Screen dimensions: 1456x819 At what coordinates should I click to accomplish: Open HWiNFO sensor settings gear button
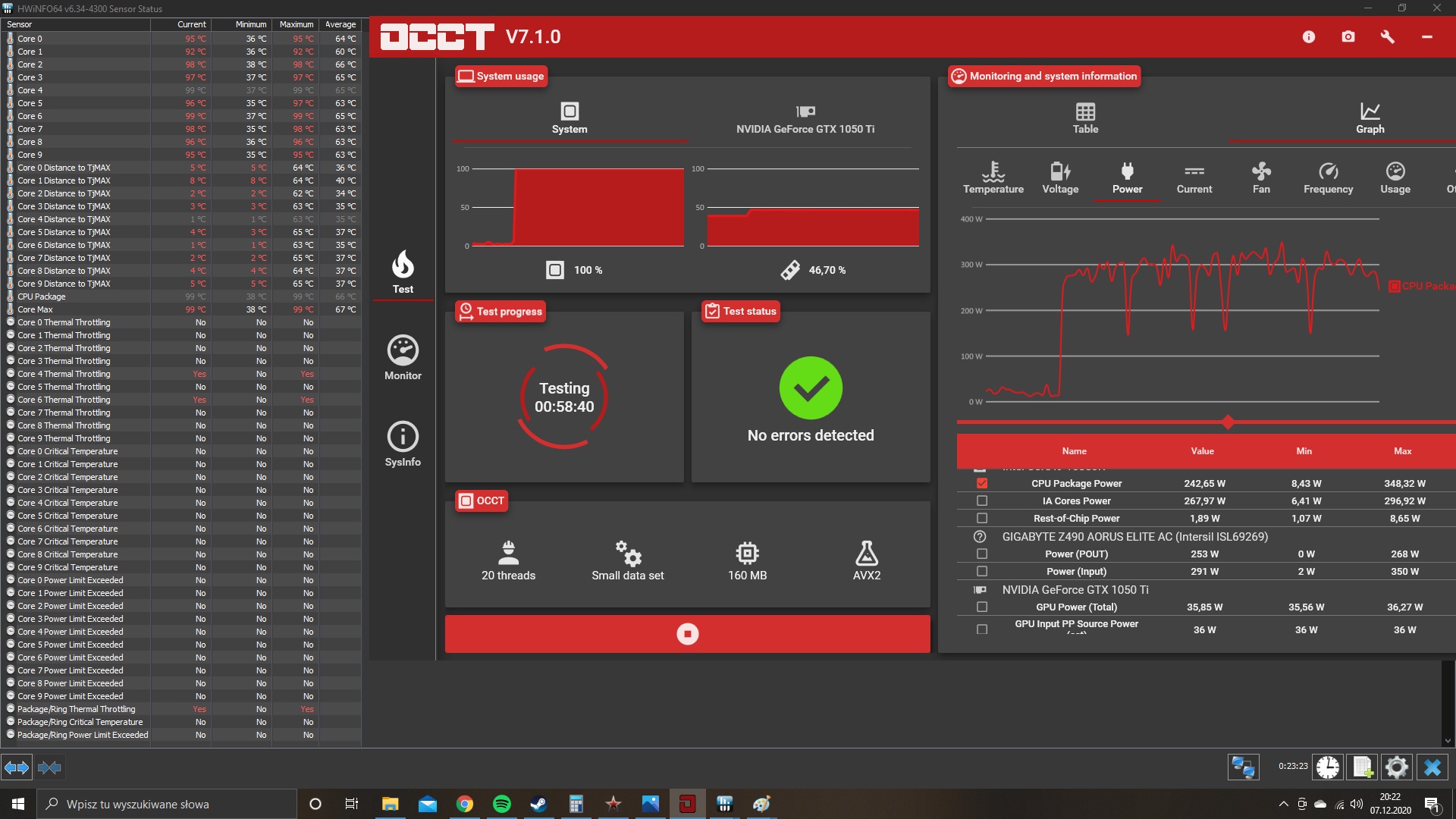click(1396, 767)
